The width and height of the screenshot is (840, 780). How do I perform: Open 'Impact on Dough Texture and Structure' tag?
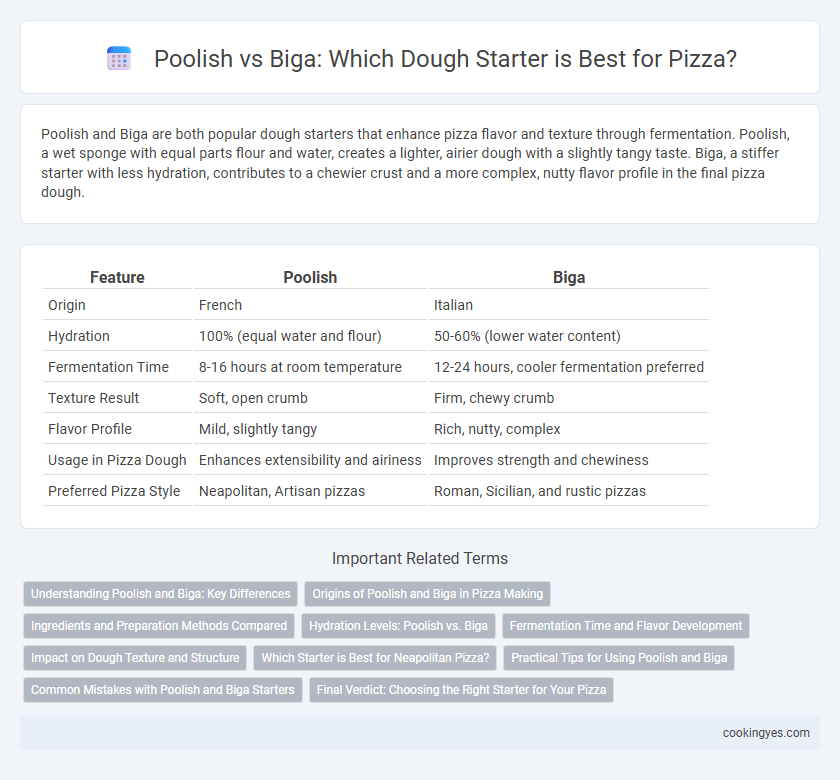click(135, 658)
